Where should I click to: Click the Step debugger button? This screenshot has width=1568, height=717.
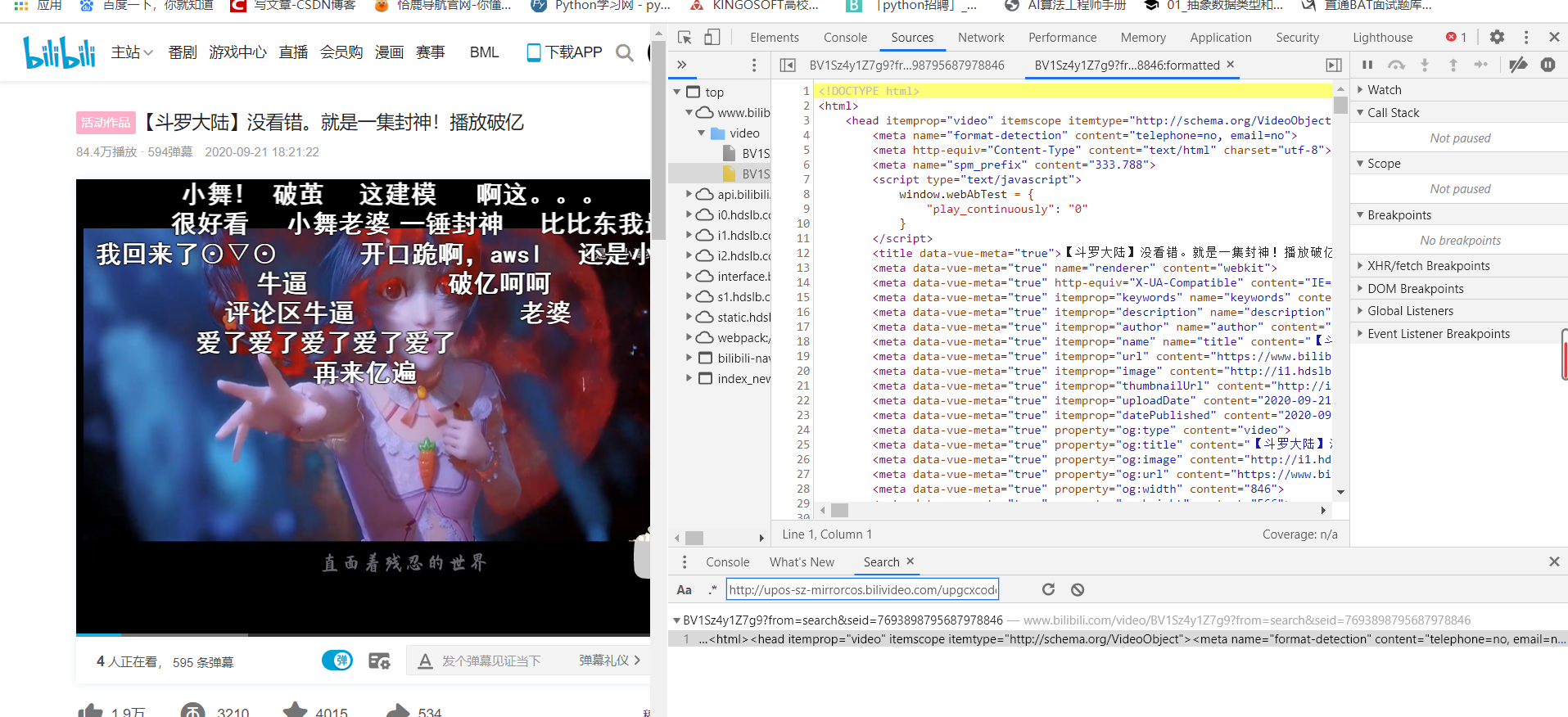coord(1481,65)
